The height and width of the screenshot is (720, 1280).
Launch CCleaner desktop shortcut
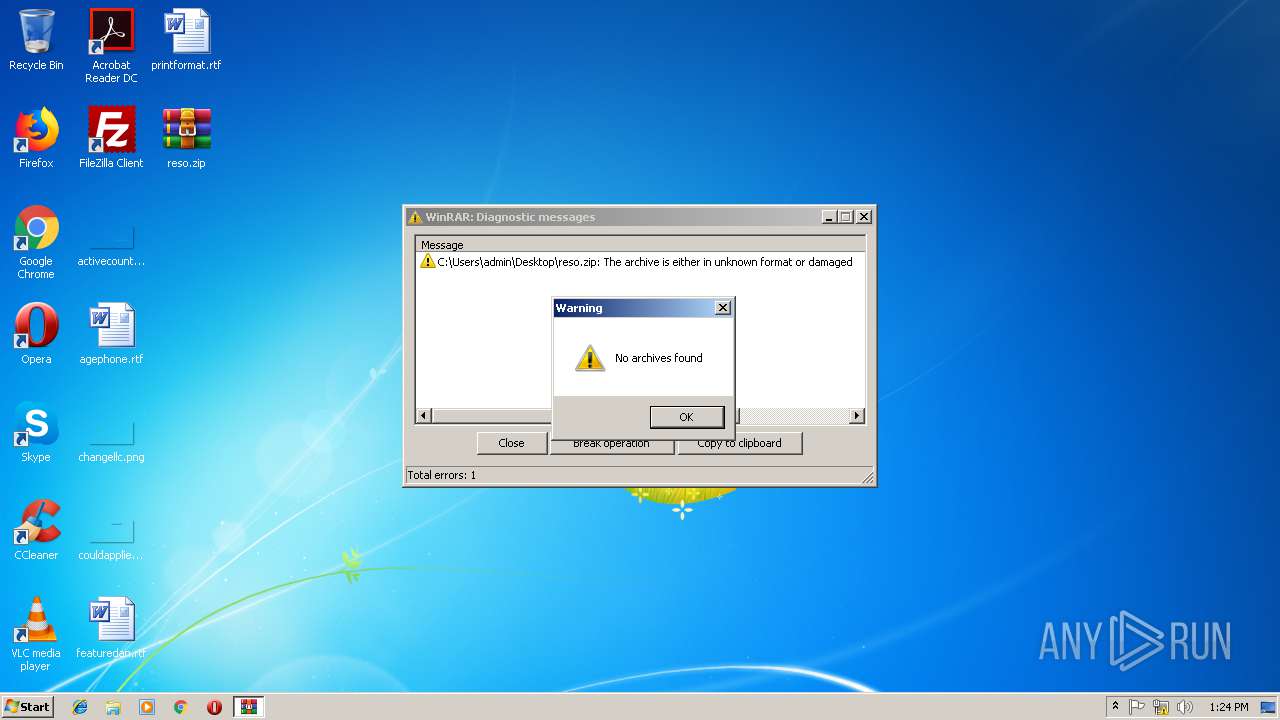click(x=36, y=530)
